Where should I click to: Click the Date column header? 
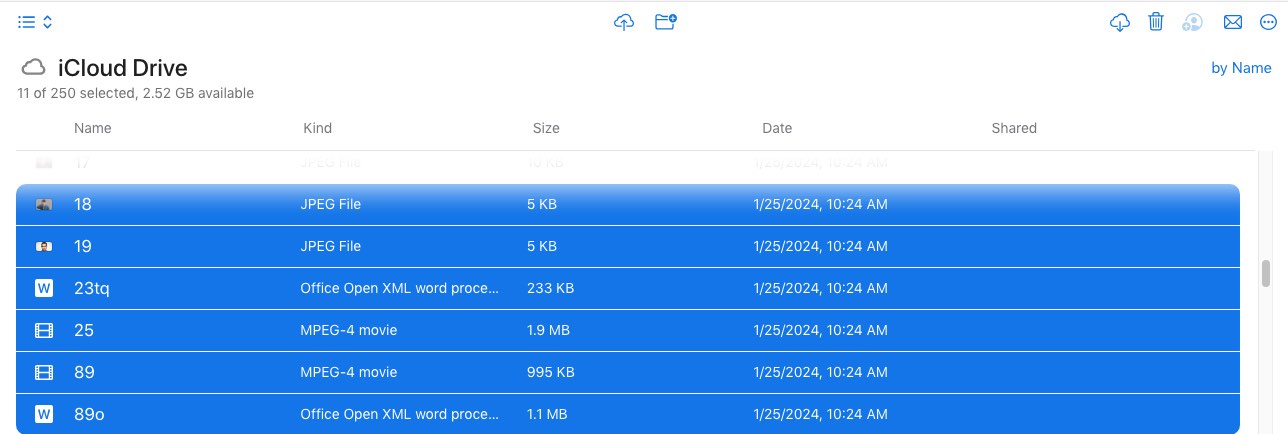click(x=776, y=128)
